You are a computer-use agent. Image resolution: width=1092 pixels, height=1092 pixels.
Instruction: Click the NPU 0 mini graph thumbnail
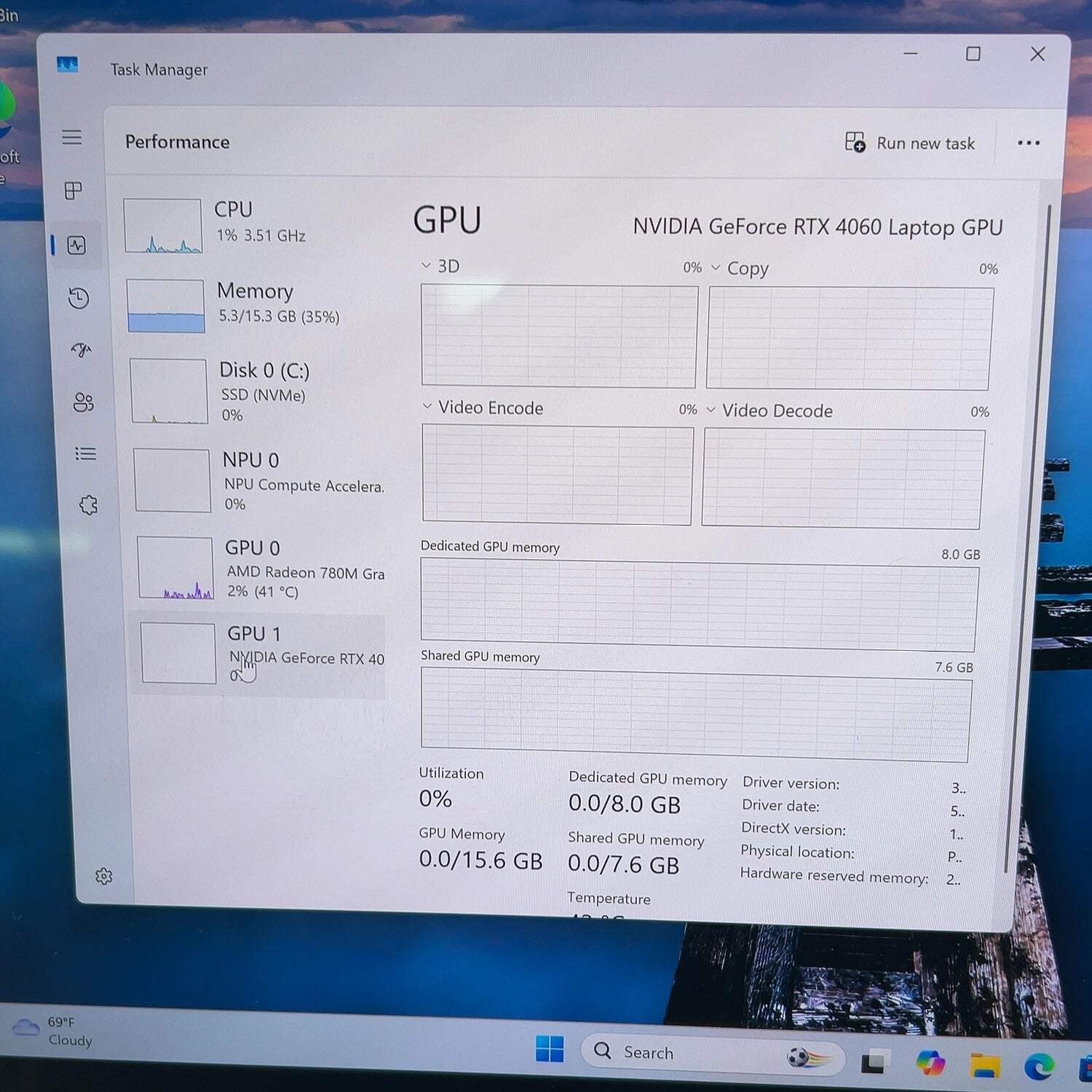click(173, 480)
